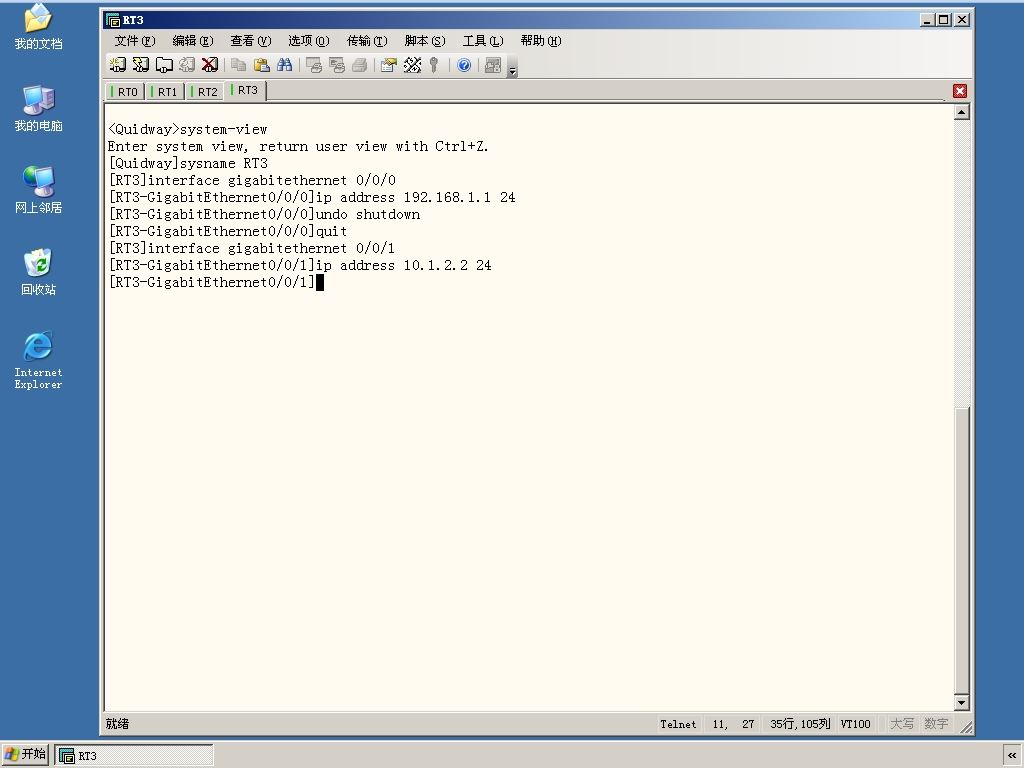Image resolution: width=1024 pixels, height=768 pixels.
Task: Click the '<Quidway>system-view' line
Action: coord(187,129)
